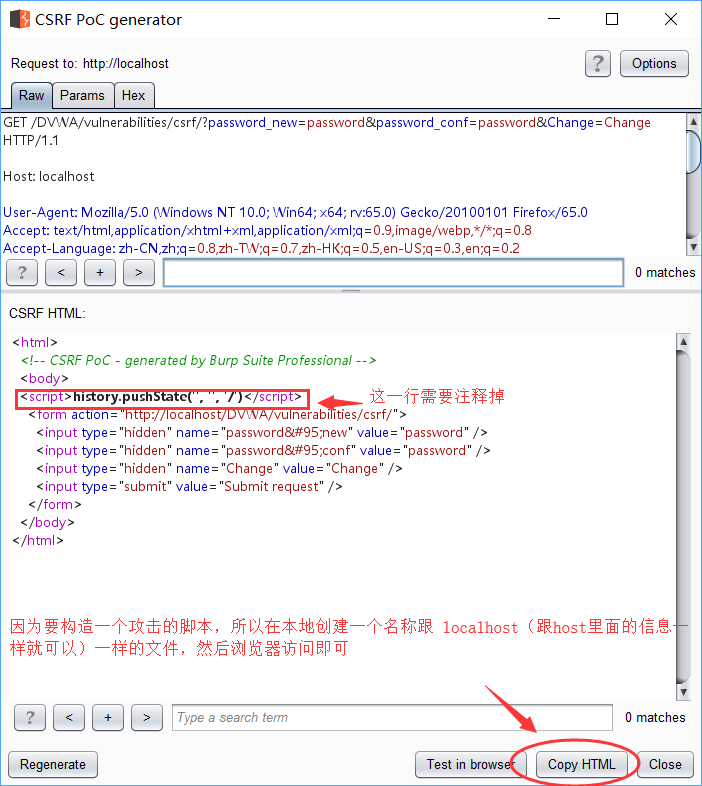Click the Regenerate button

pos(53,764)
